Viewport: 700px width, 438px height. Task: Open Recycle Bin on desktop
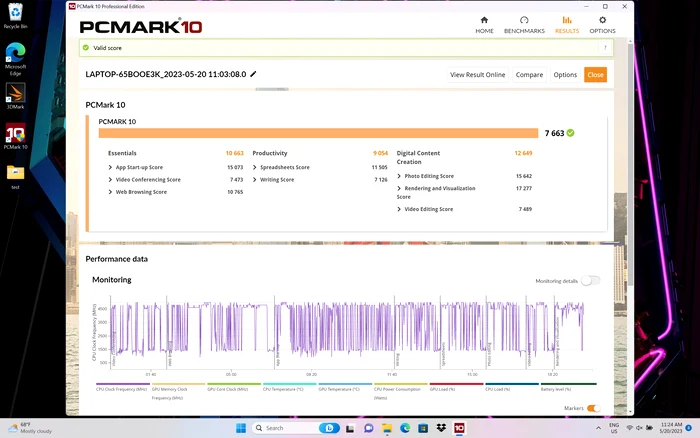[x=16, y=16]
